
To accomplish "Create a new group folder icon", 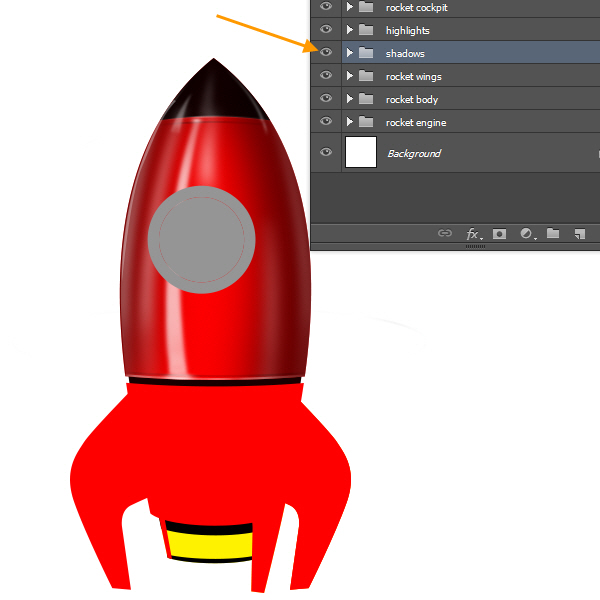I will [x=552, y=234].
